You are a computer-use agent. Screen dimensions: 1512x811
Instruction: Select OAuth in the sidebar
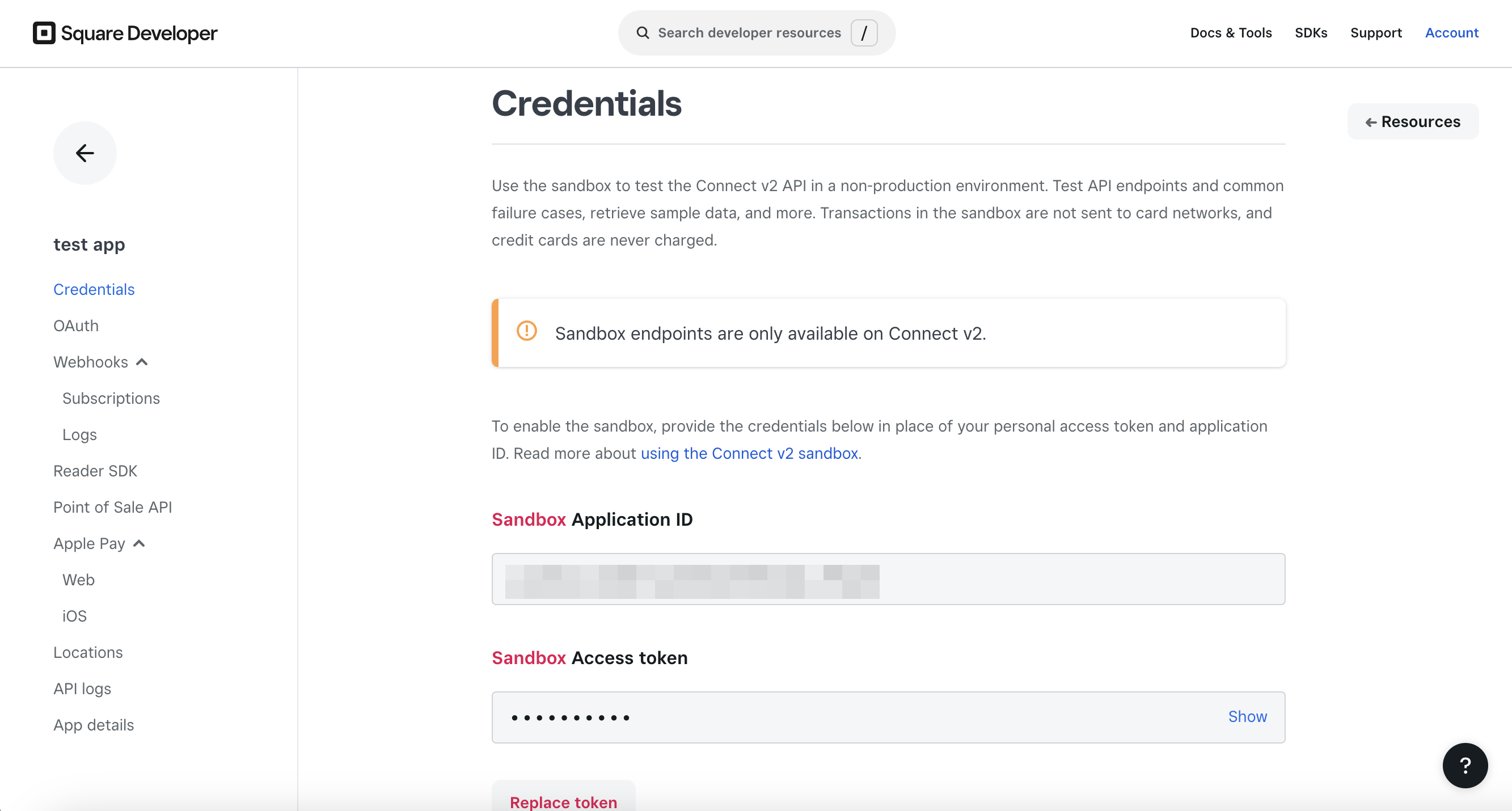coord(76,326)
